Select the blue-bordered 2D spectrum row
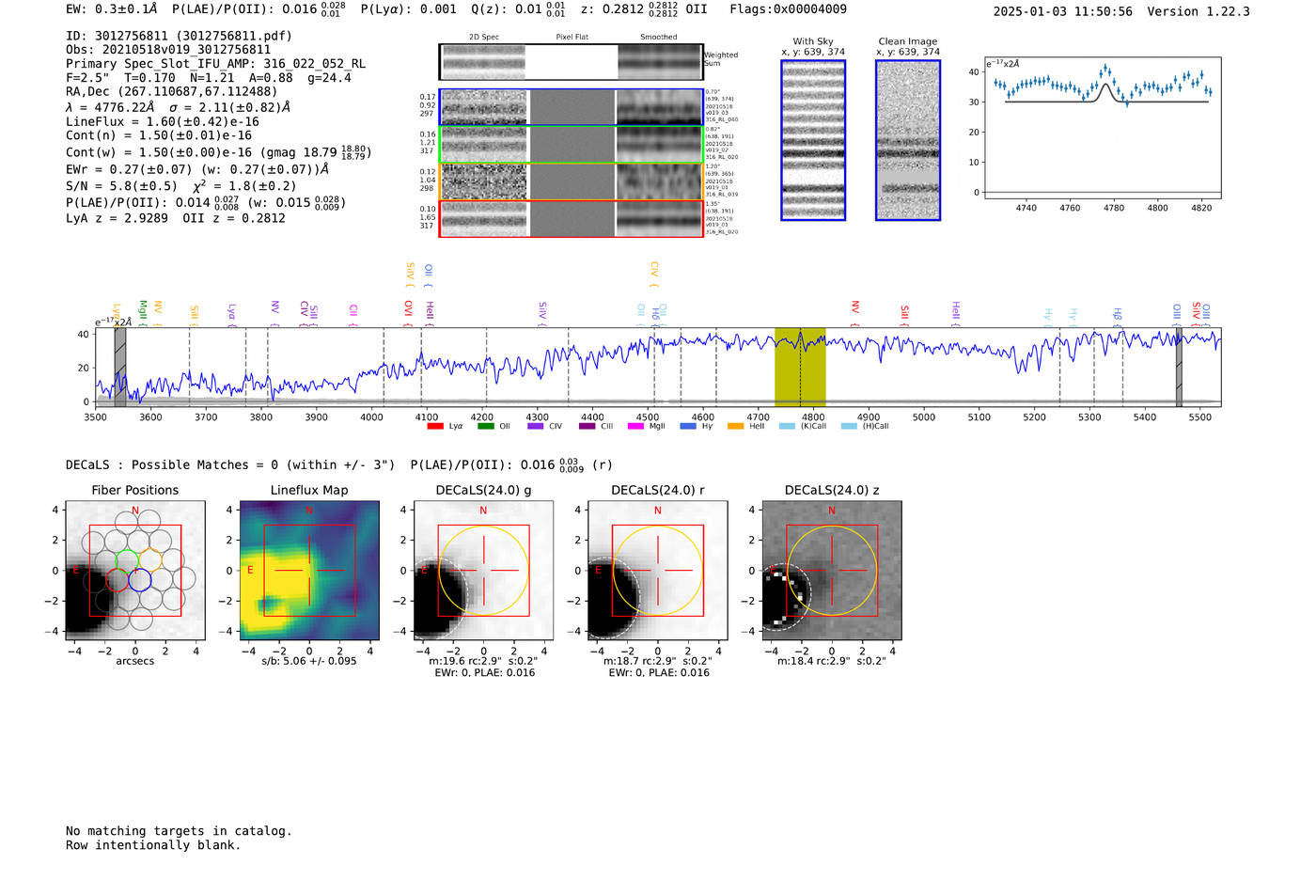Image resolution: width=1316 pixels, height=896 pixels. coord(572,107)
